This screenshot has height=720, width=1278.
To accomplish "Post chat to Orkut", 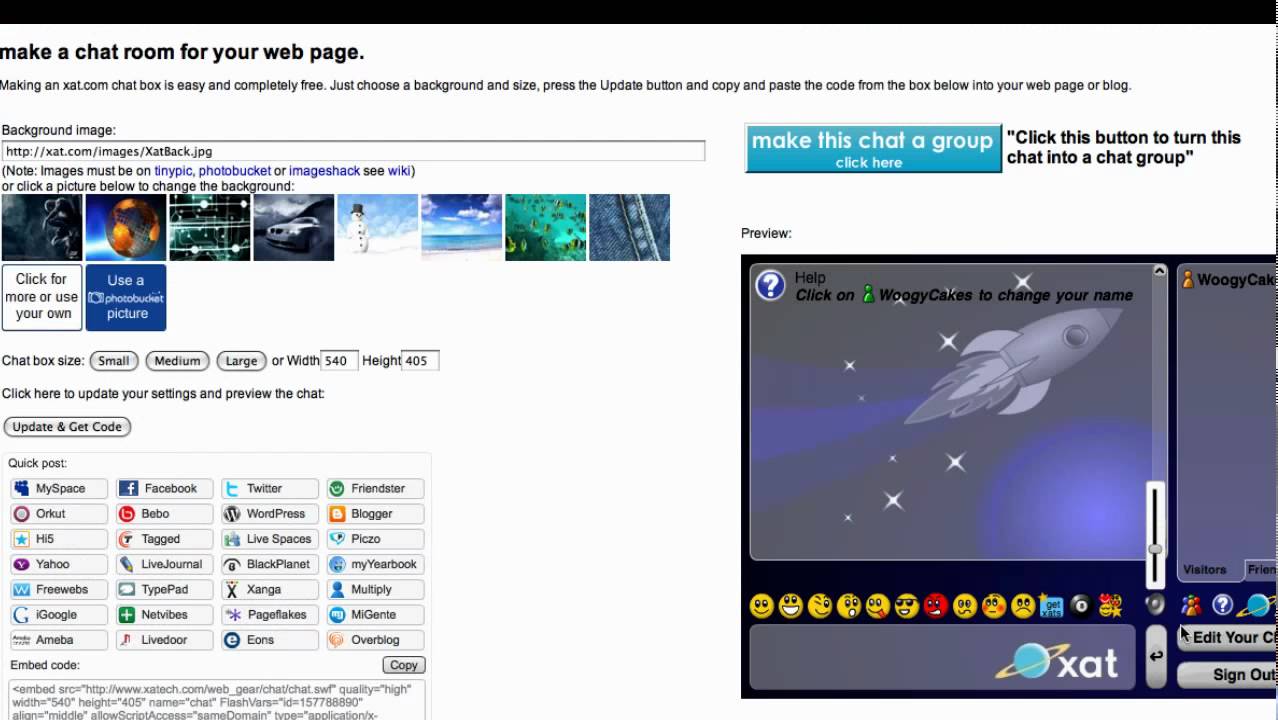I will click(59, 514).
